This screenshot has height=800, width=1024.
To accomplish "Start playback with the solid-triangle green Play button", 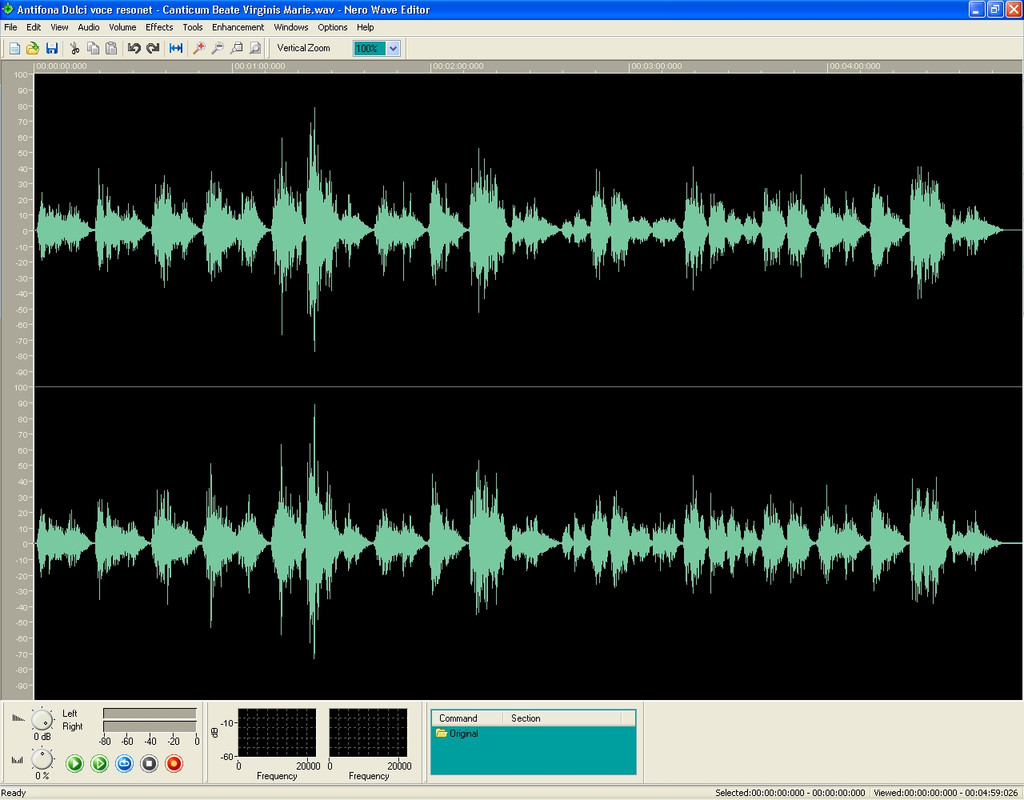I will (74, 763).
